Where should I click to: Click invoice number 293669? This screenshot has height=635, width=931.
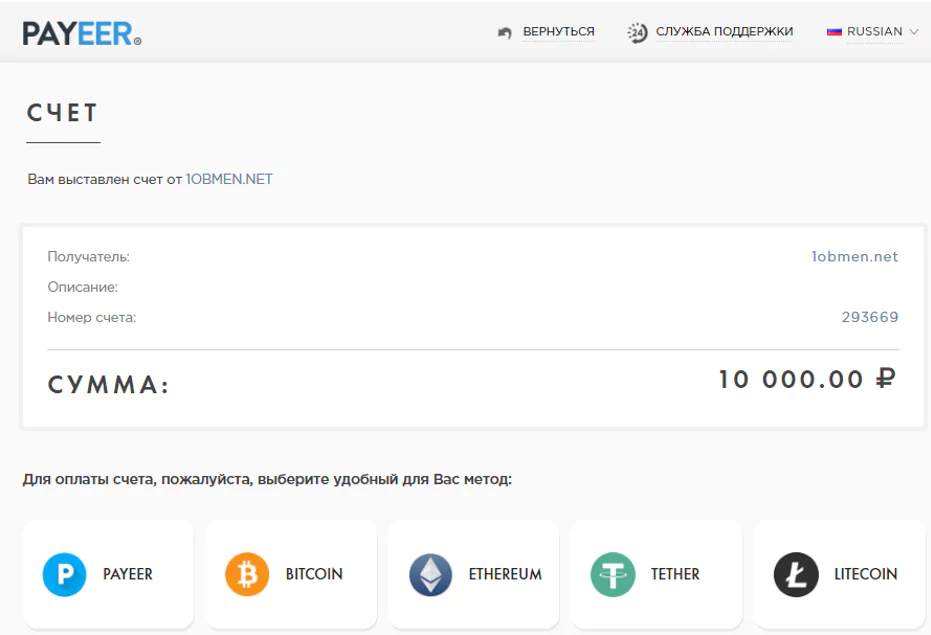(870, 317)
